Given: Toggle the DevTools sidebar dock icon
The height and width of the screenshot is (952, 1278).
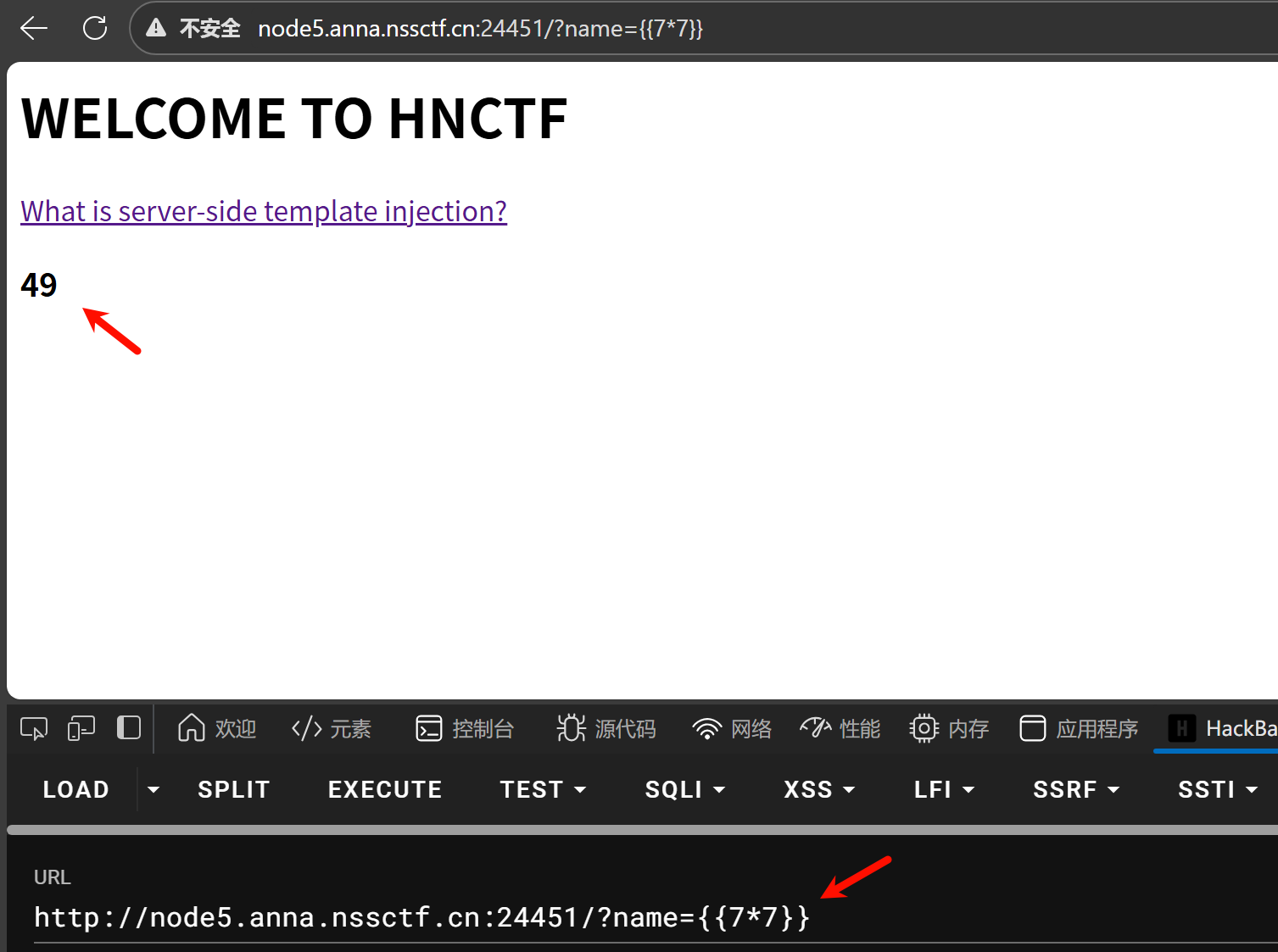Looking at the screenshot, I should 129,728.
